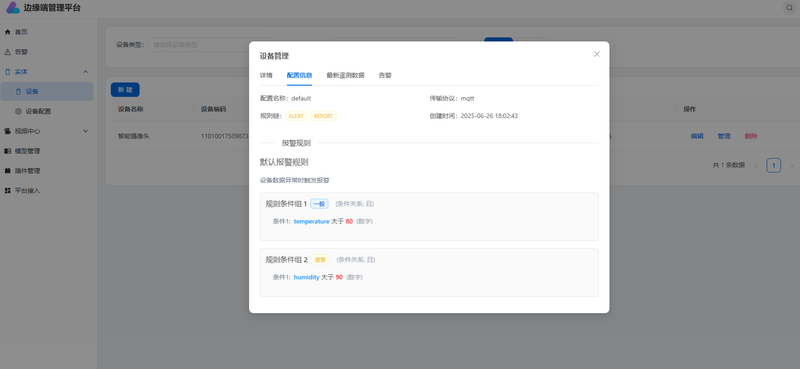Click the 设备管理 dialog title
This screenshot has width=800, height=369.
pyautogui.click(x=274, y=56)
